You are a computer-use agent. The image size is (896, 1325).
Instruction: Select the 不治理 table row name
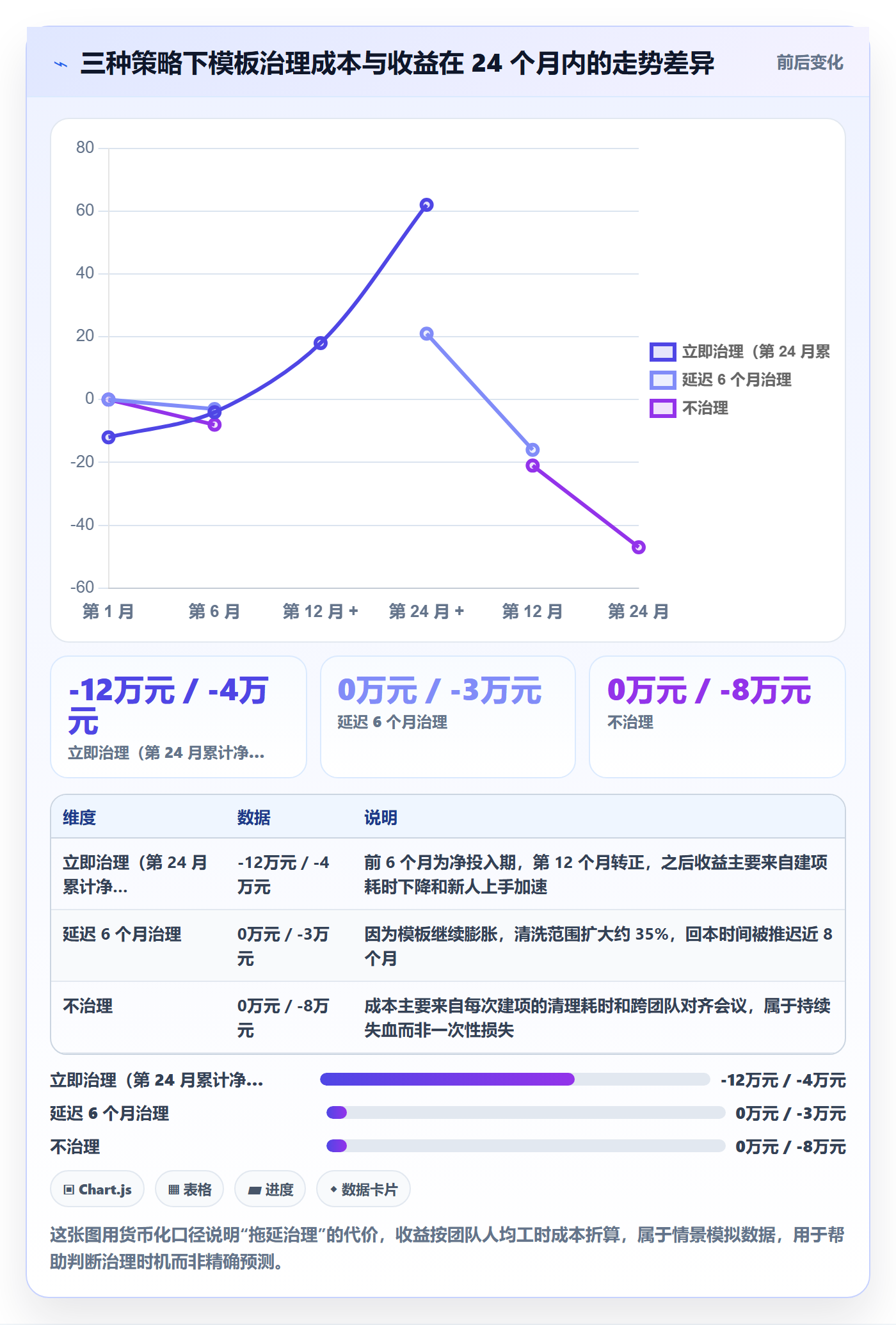click(88, 1006)
